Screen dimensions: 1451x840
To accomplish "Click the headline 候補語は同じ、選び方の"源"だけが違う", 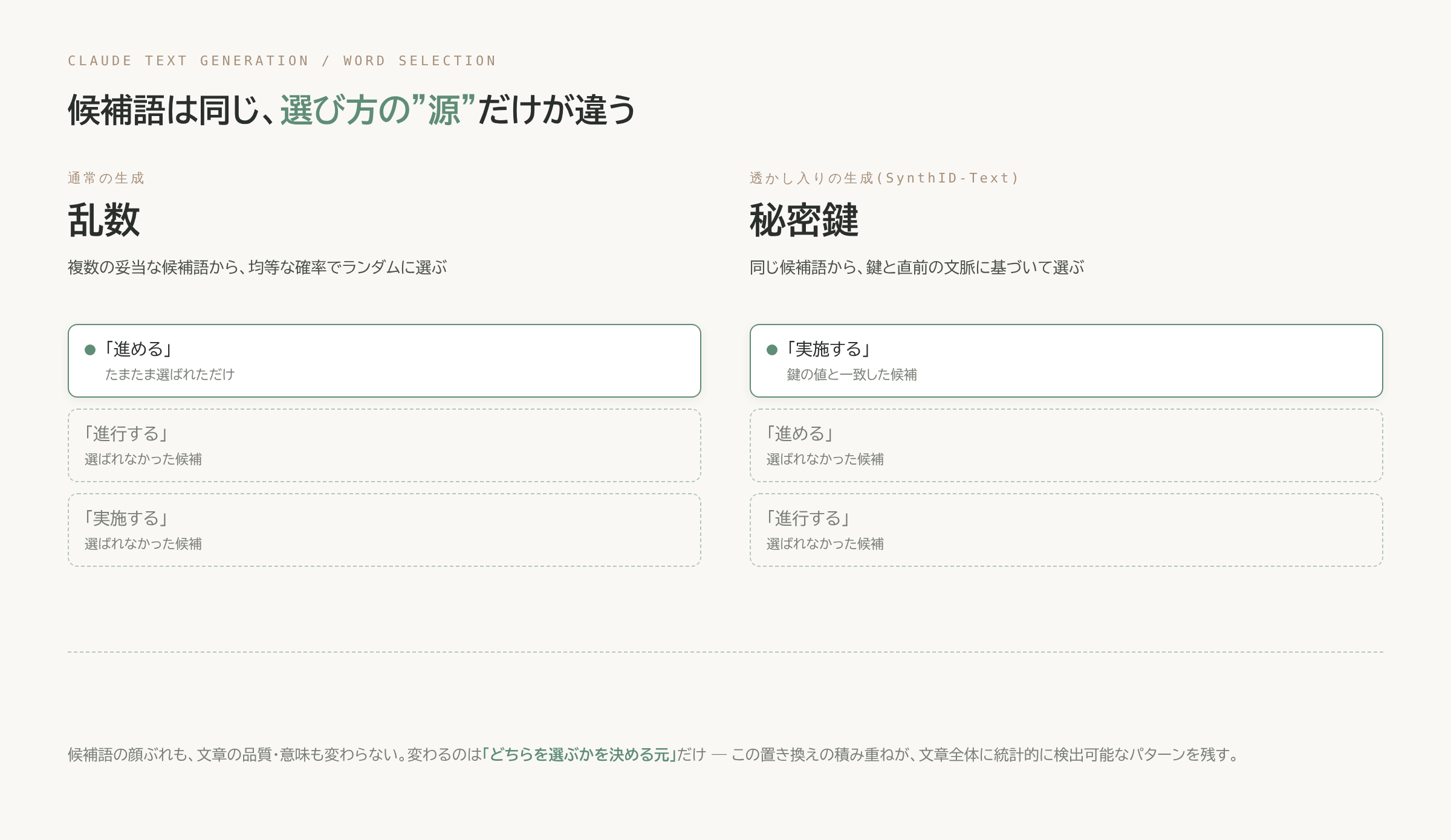I will click(x=352, y=110).
